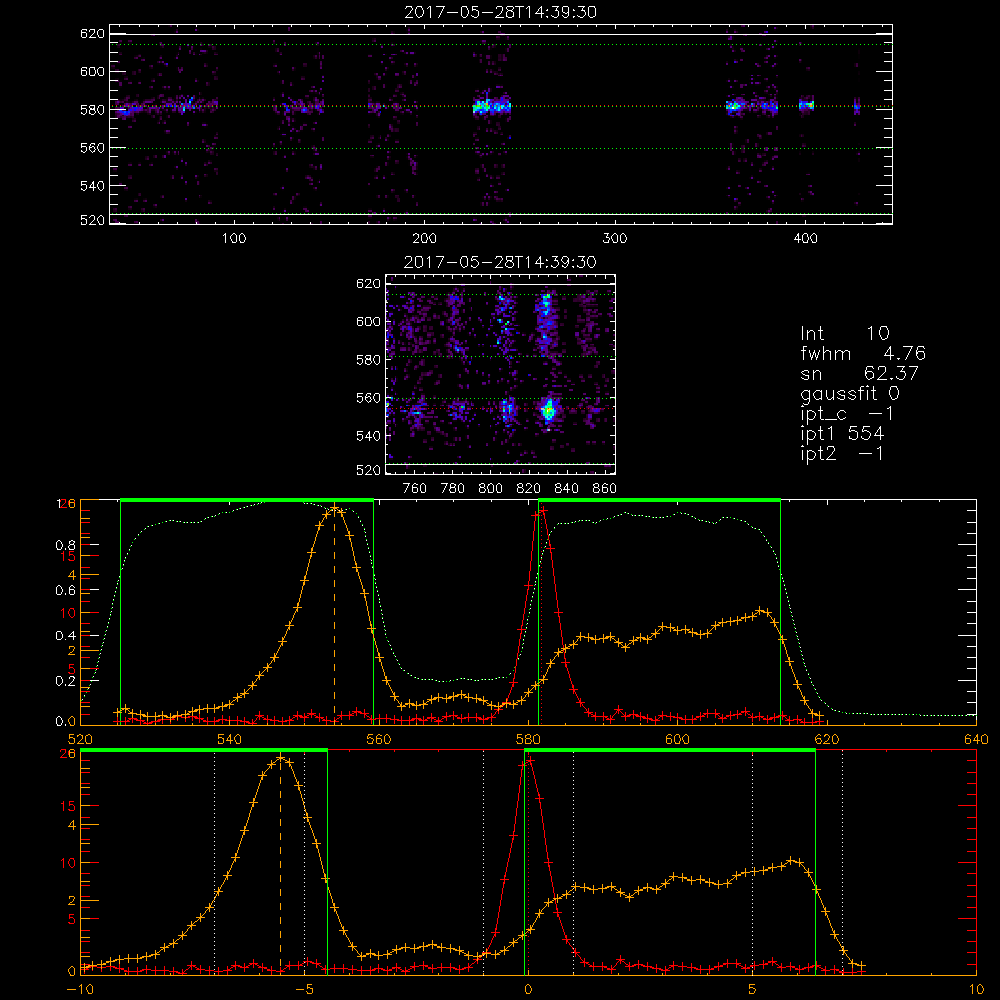Click y-axis label 580 of the top image
The width and height of the screenshot is (1000, 1000).
click(92, 110)
